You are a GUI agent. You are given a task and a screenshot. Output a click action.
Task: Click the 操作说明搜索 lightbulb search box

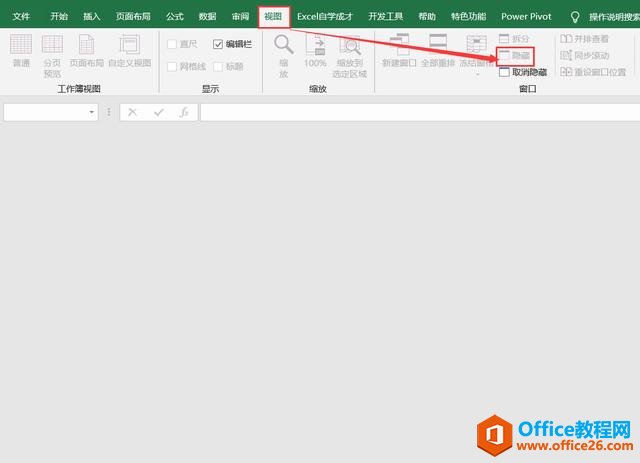click(x=607, y=17)
